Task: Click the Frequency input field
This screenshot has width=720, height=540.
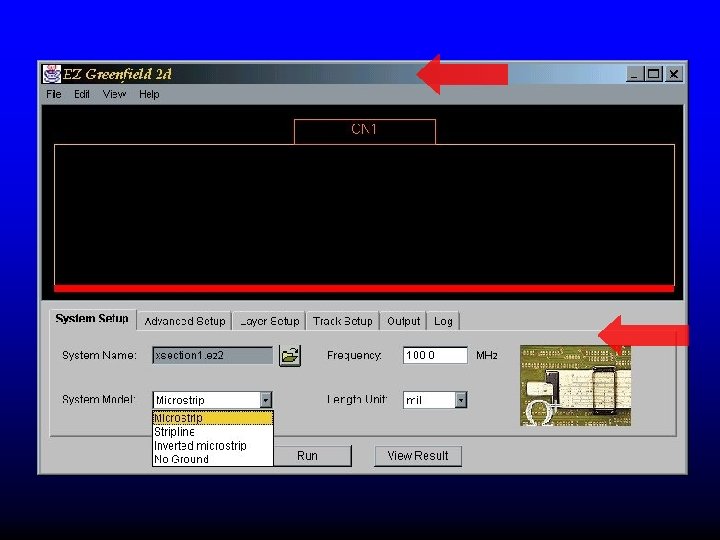Action: [435, 355]
